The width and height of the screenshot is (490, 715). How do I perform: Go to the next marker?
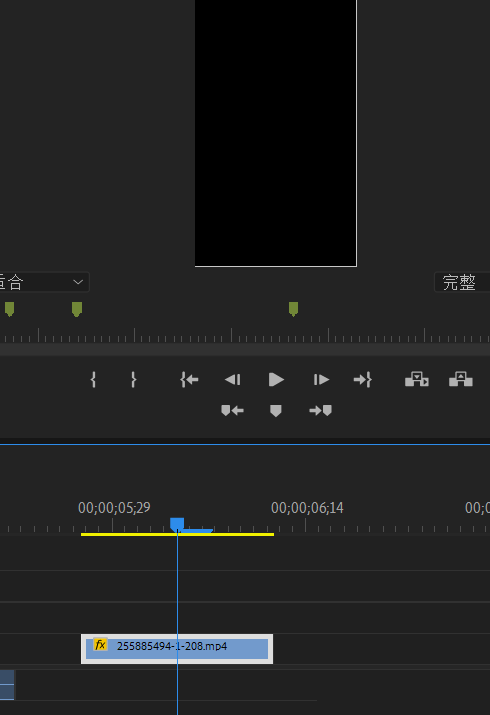tap(320, 410)
